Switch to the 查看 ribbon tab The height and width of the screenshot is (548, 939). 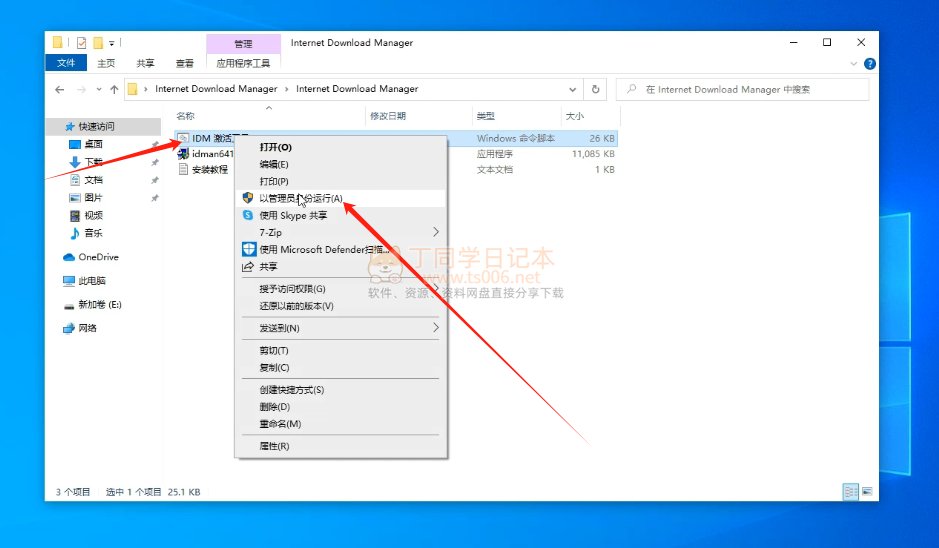(184, 63)
